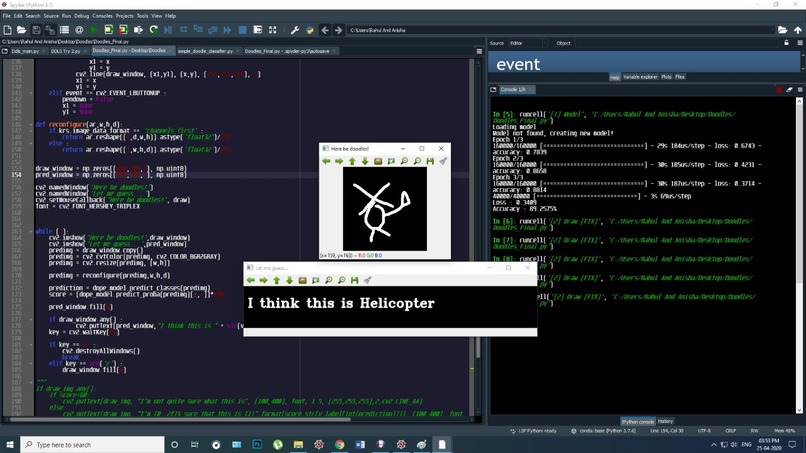Image resolution: width=806 pixels, height=453 pixels.
Task: Save image in Here be doodles window
Action: tap(430, 161)
